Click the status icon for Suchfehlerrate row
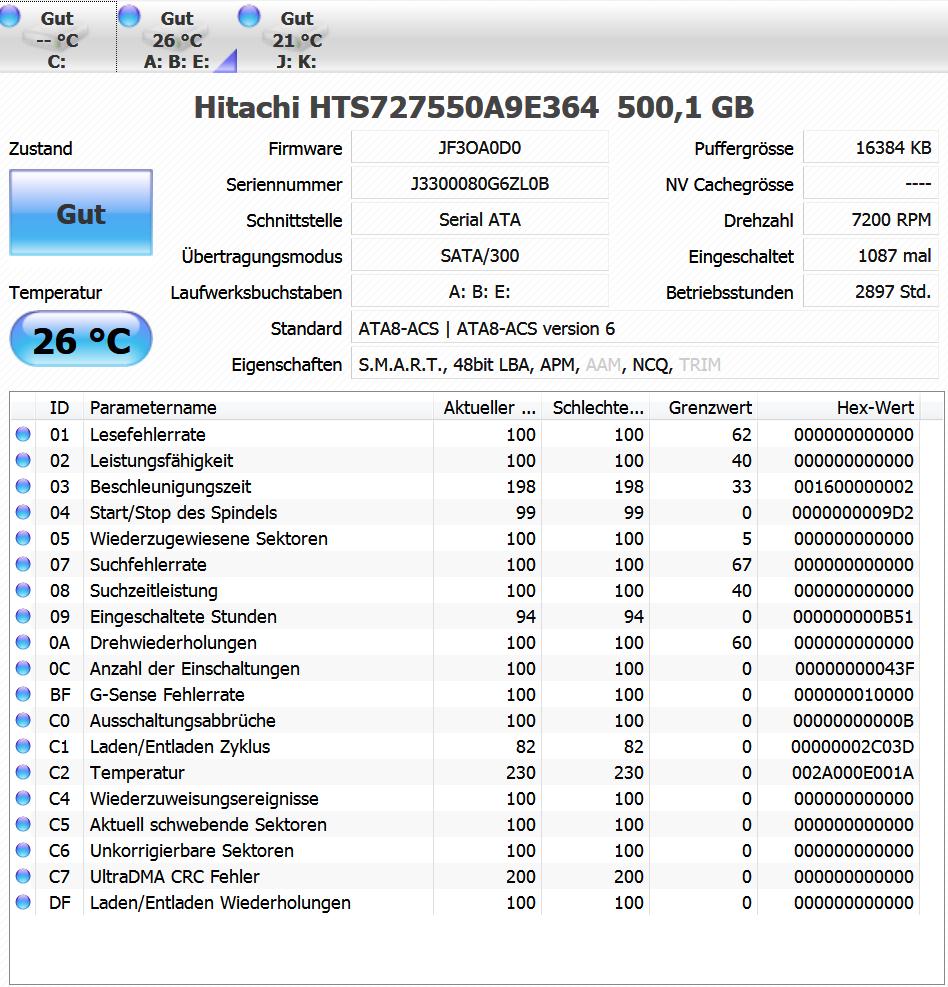This screenshot has height=987, width=948. click(x=23, y=564)
